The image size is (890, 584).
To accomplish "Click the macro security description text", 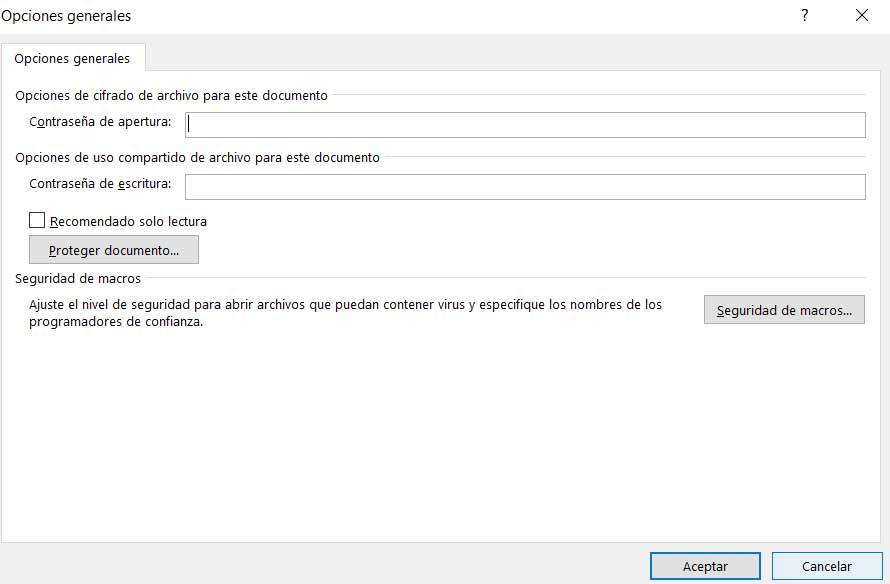I will tap(345, 313).
